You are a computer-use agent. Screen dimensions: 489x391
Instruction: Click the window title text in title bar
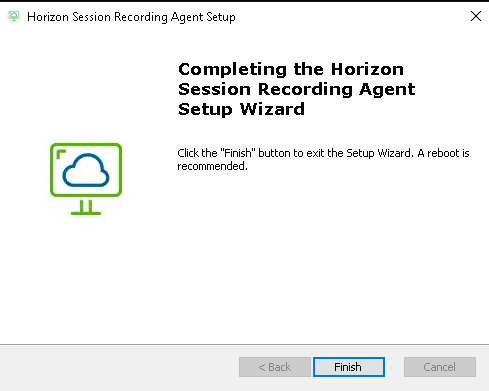(131, 17)
